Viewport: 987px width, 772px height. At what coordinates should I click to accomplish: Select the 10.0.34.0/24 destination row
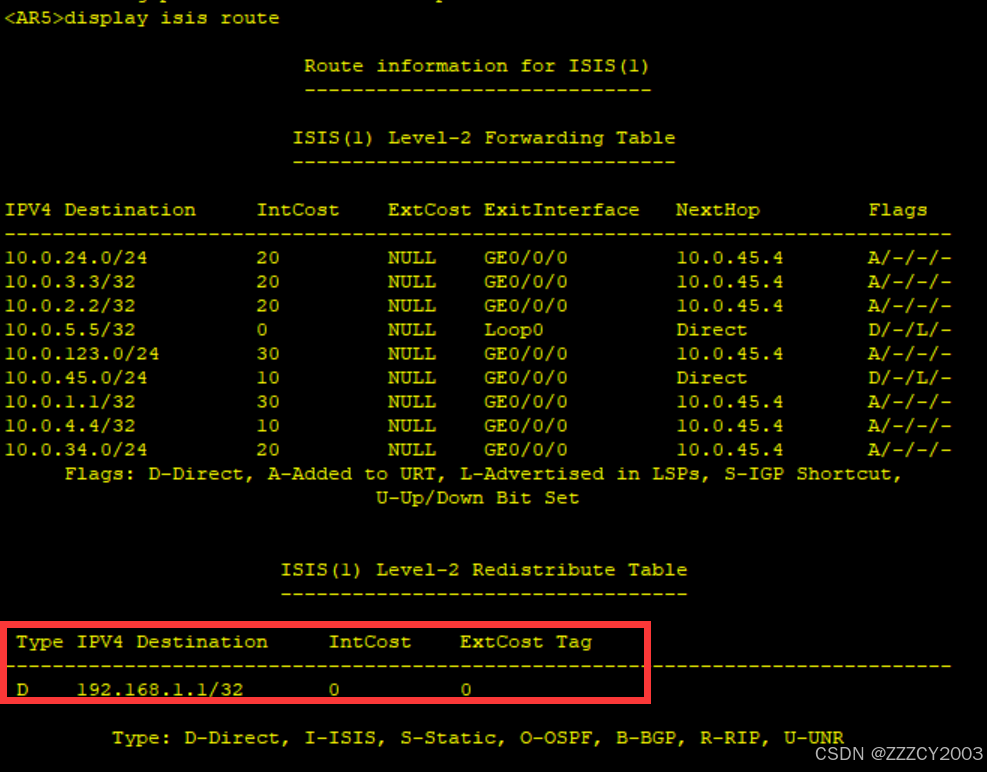[76, 450]
